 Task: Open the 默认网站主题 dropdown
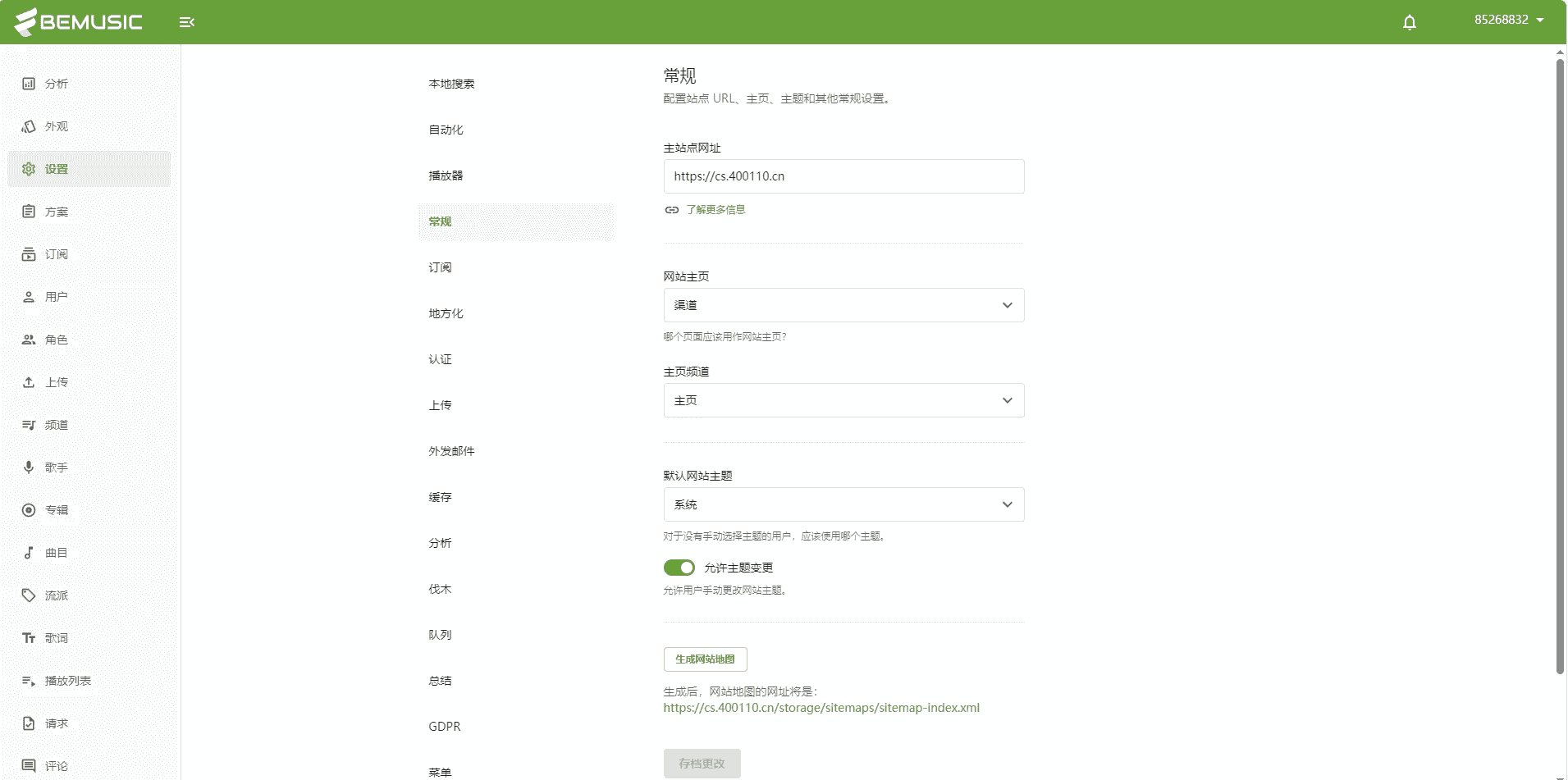pyautogui.click(x=843, y=504)
